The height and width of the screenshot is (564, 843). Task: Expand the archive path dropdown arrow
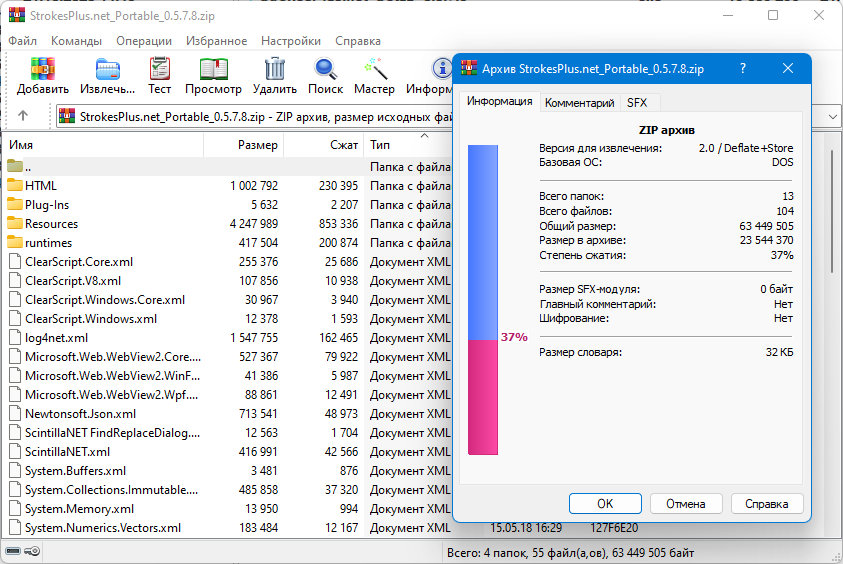point(834,116)
